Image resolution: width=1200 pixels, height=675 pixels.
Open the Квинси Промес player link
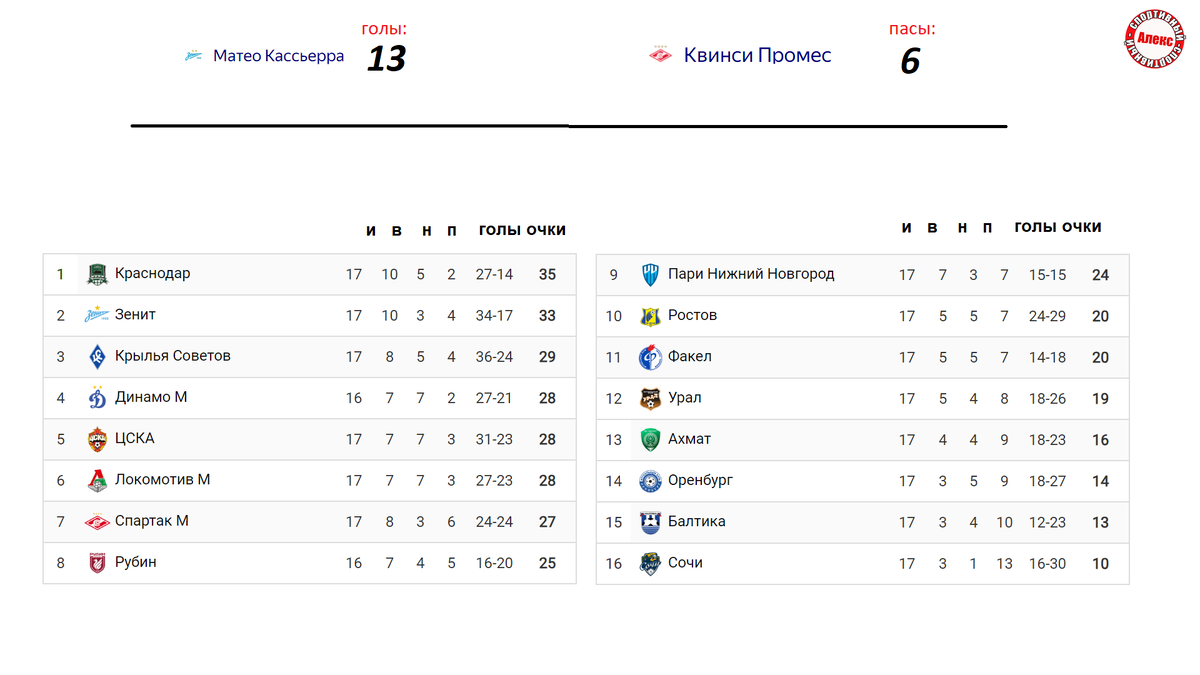(x=757, y=55)
